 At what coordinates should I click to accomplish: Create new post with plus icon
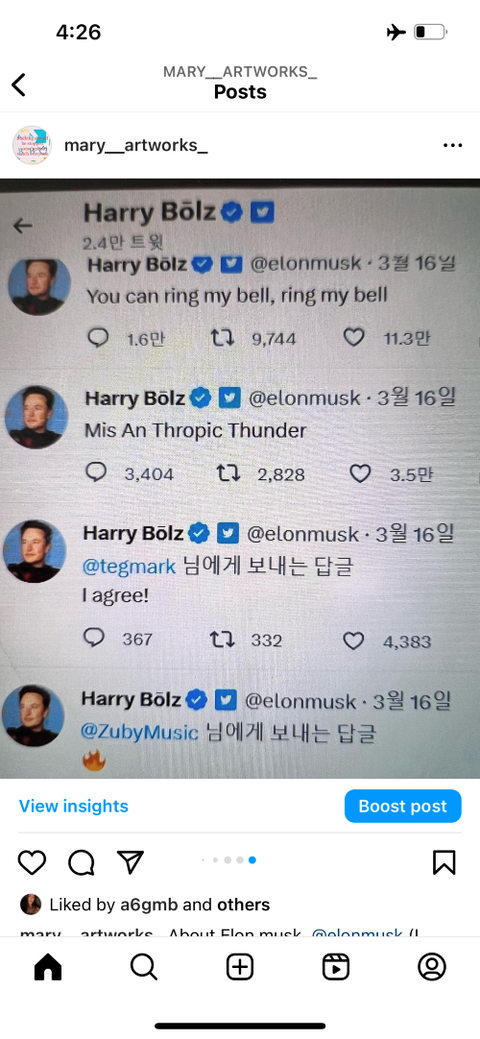click(240, 967)
